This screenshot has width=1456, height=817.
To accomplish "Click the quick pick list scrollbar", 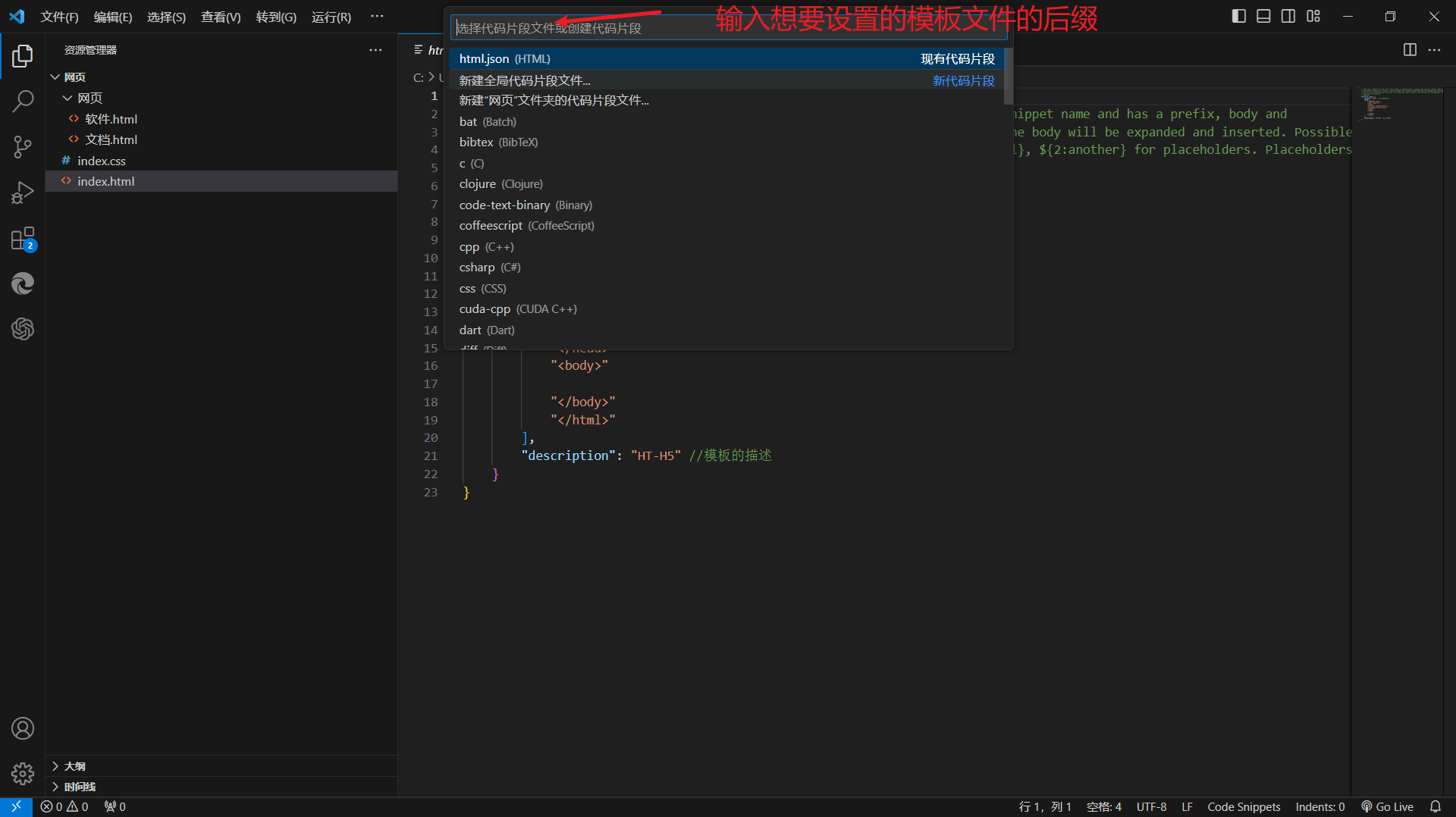I will coord(1009,77).
